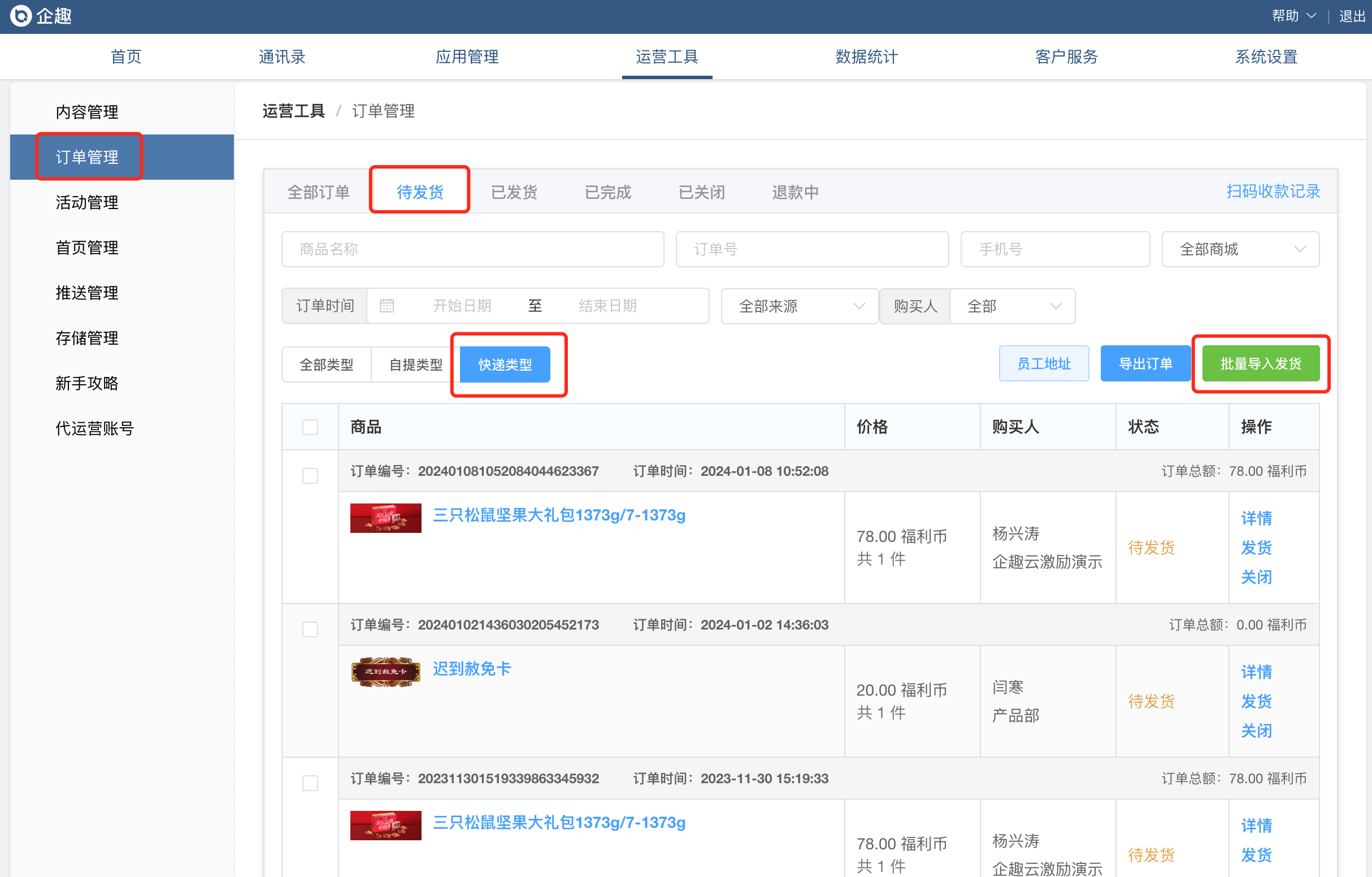Expand the 全部来源 source dropdown
The image size is (1372, 877).
pos(800,306)
